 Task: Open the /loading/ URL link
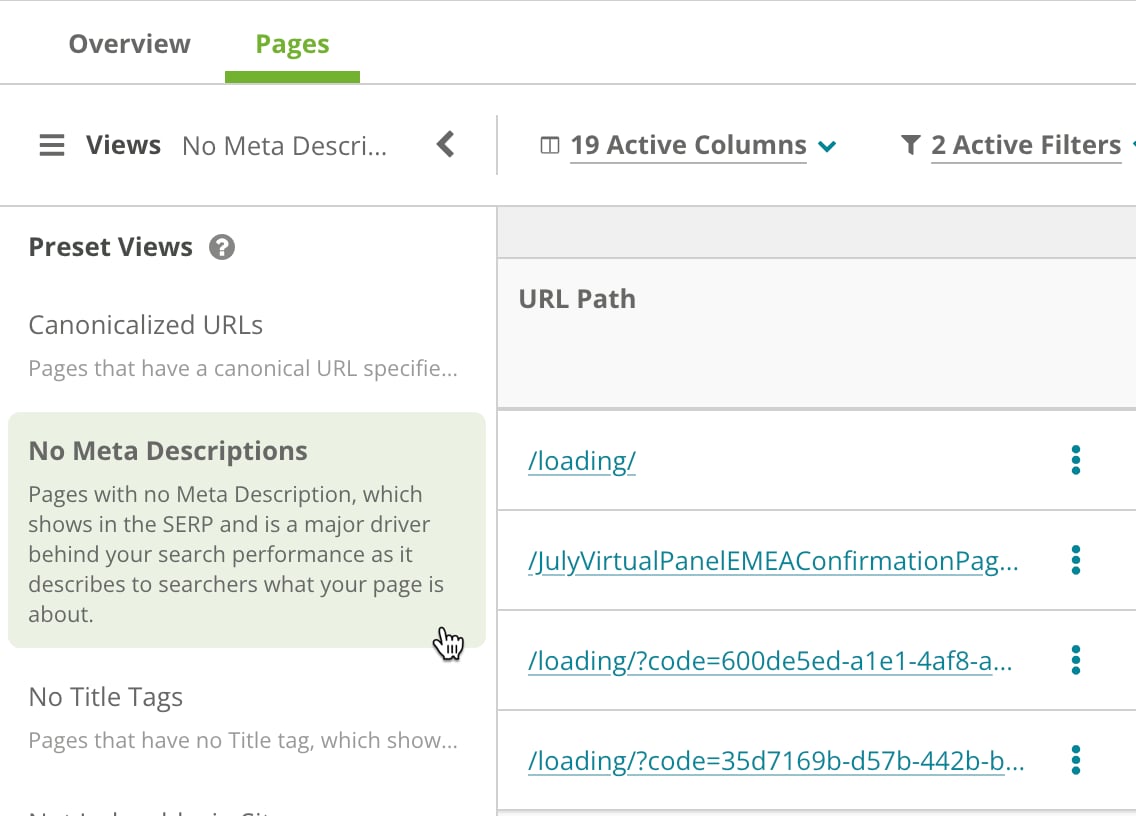(582, 461)
